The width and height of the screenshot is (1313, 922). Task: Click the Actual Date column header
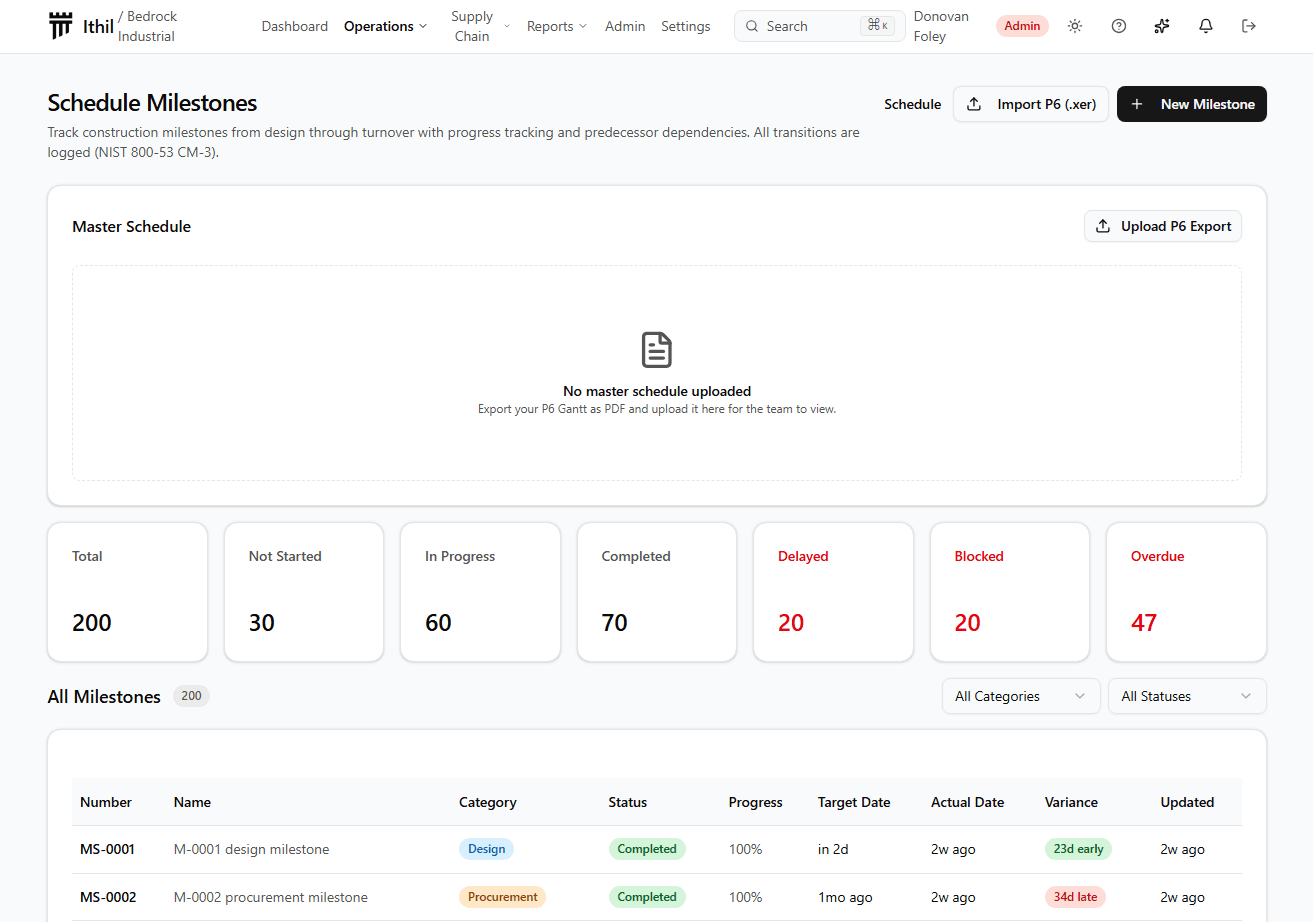click(968, 802)
